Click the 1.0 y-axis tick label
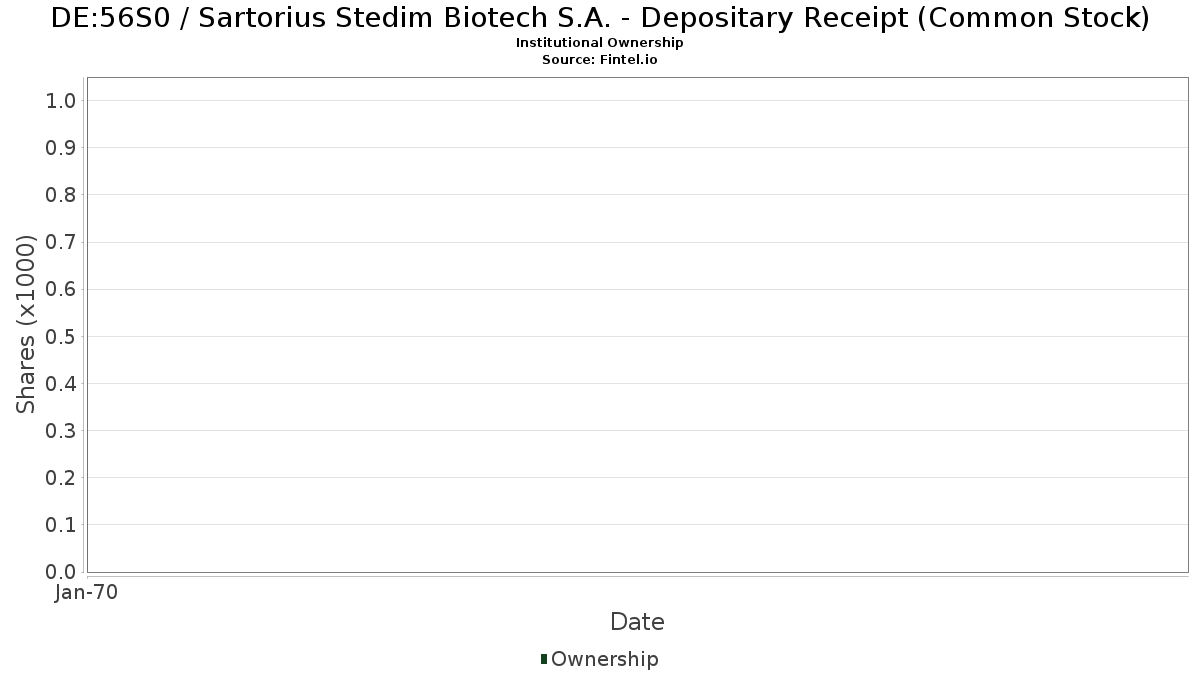Viewport: 1200px width, 675px height. (61, 100)
